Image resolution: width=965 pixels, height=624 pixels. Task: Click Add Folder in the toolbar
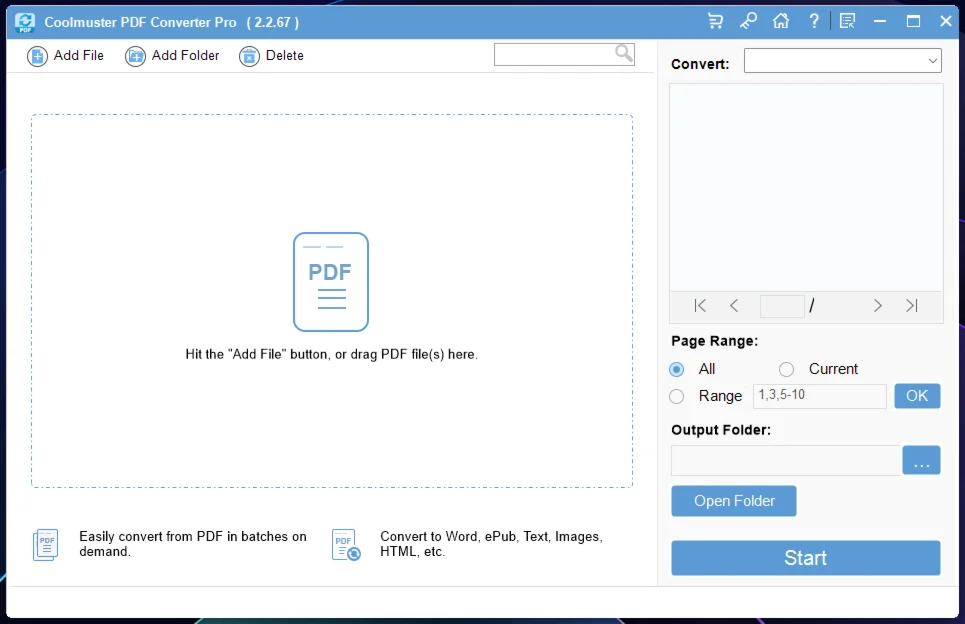[172, 56]
